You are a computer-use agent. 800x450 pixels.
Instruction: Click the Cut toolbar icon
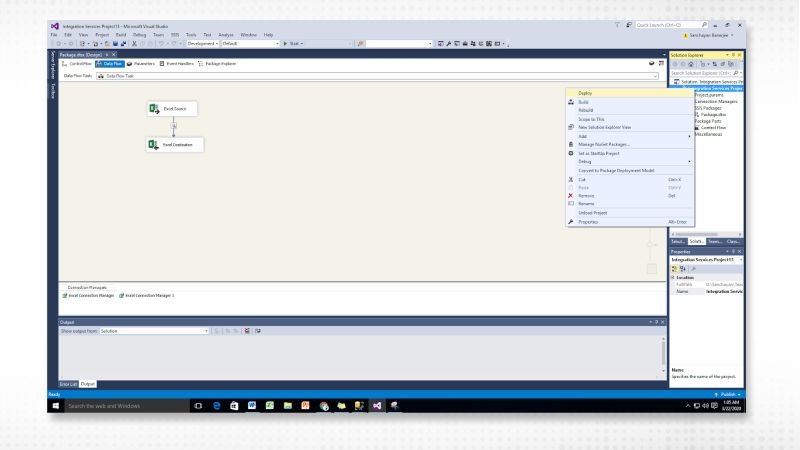(x=134, y=44)
